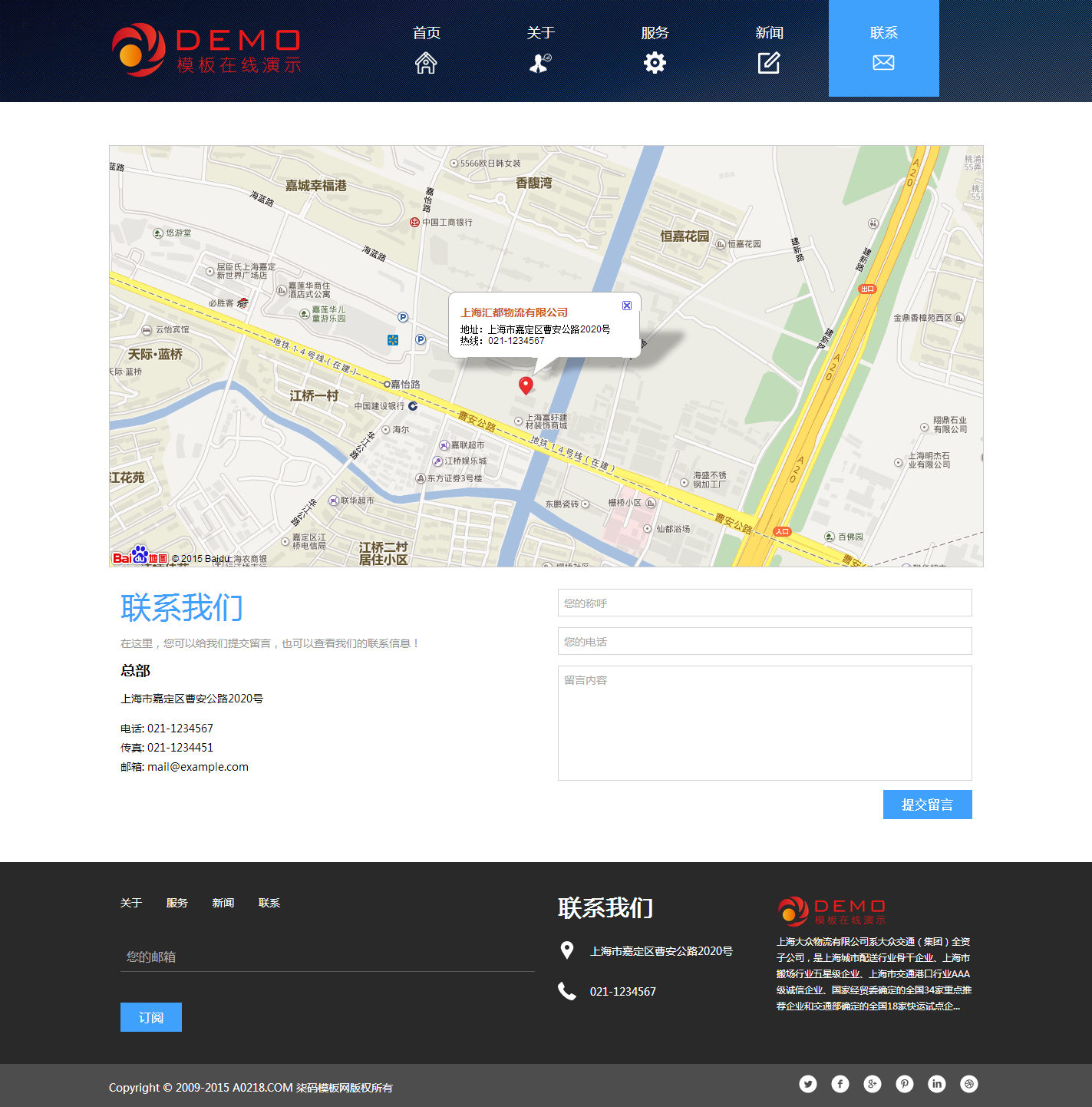Click the Twitter icon in footer
Image resolution: width=1092 pixels, height=1107 pixels.
tap(808, 1084)
